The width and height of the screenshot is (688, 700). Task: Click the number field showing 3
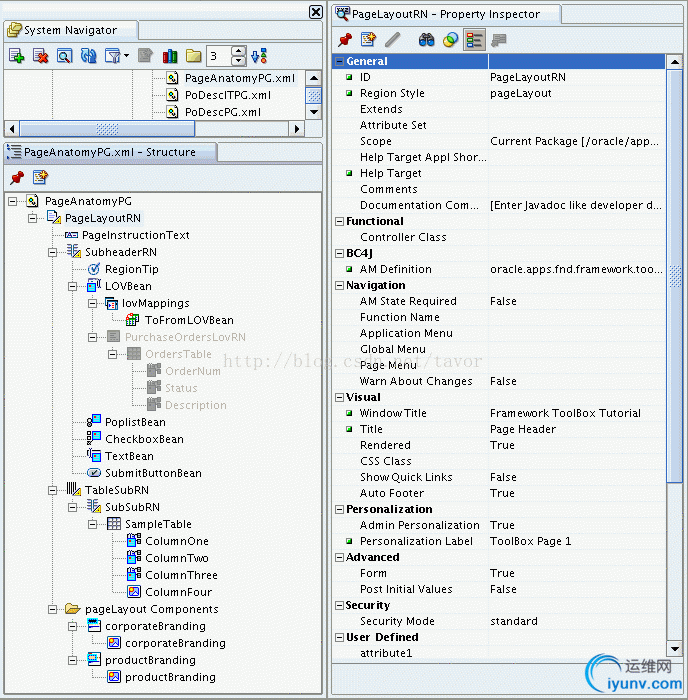tap(219, 56)
